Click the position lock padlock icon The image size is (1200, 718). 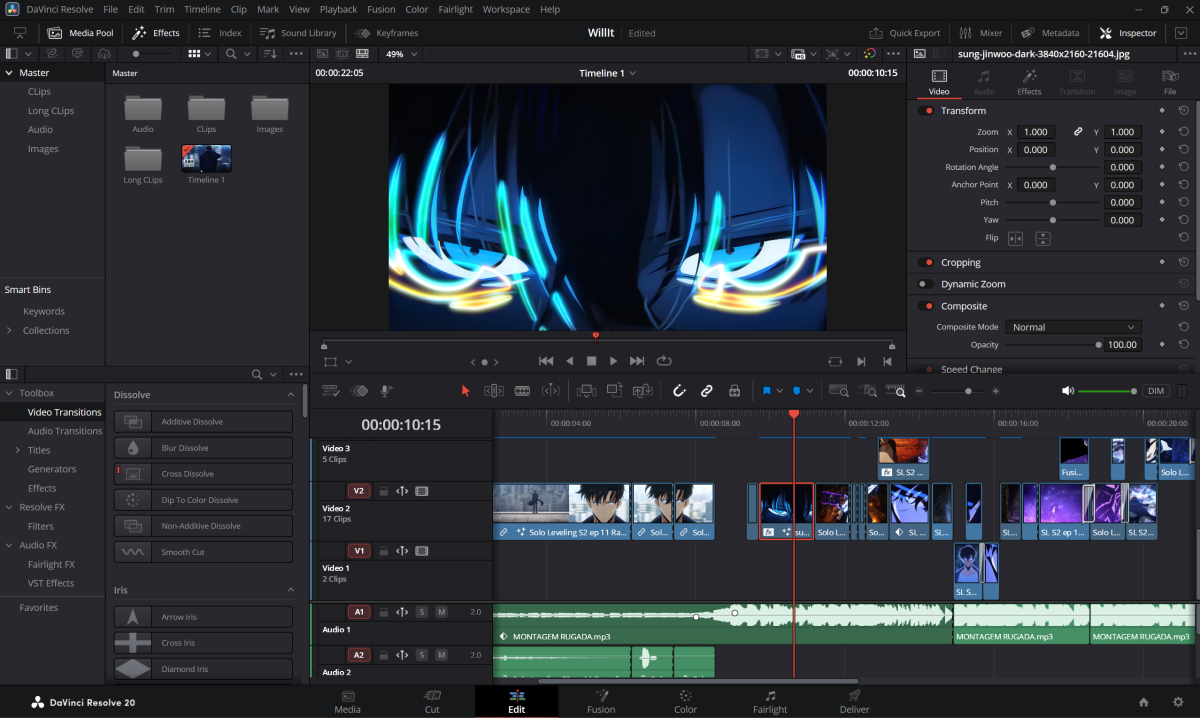click(734, 391)
